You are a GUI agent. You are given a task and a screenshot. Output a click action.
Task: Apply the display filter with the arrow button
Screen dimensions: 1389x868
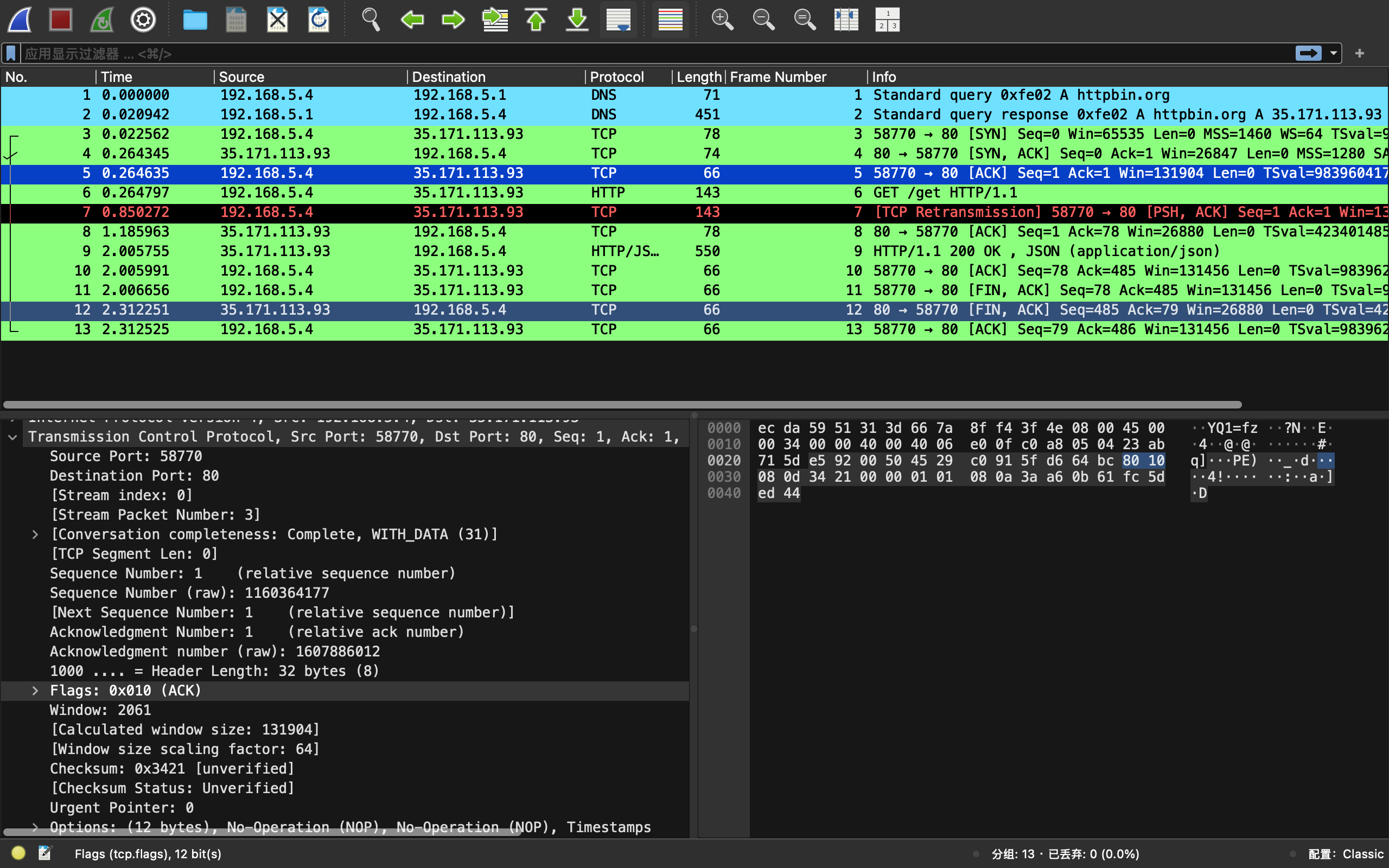pyautogui.click(x=1309, y=53)
